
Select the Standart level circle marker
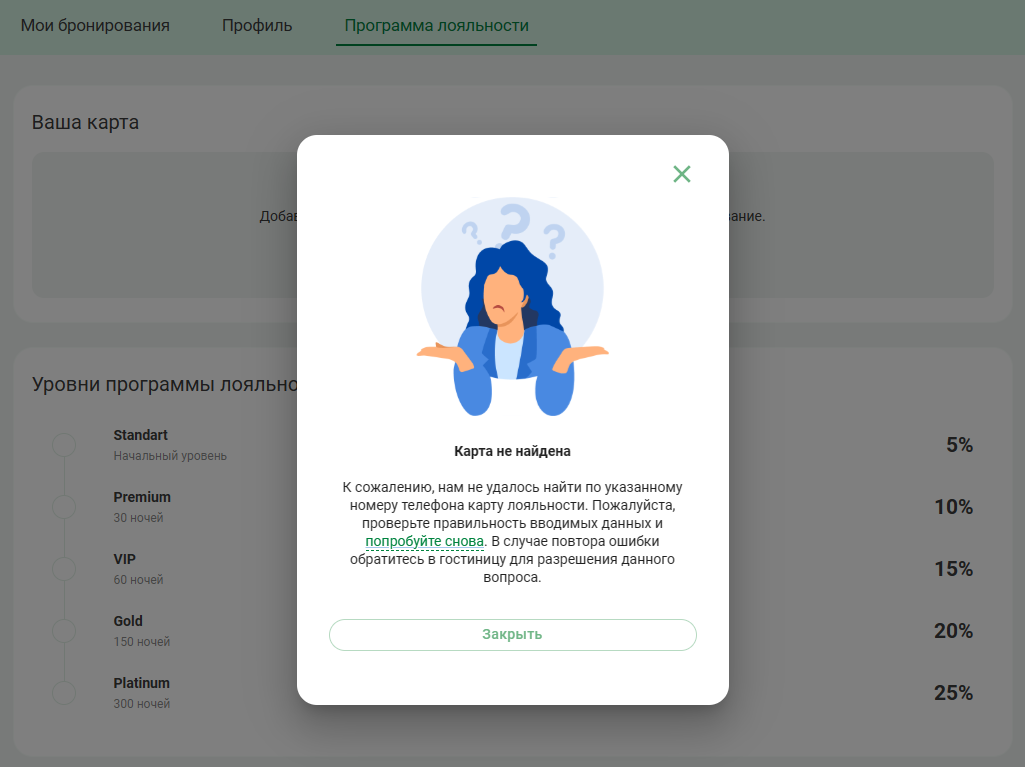pyautogui.click(x=64, y=445)
